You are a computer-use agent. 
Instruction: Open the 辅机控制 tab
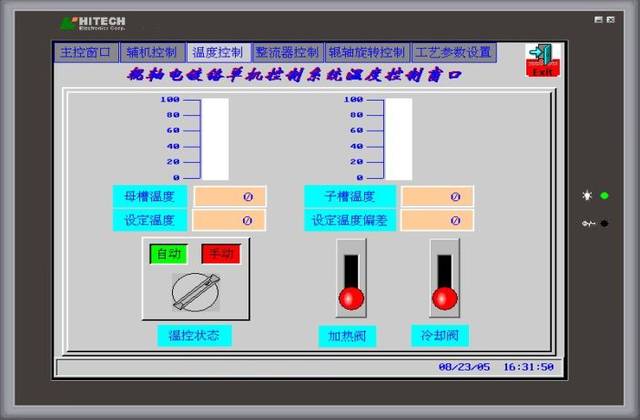click(151, 52)
